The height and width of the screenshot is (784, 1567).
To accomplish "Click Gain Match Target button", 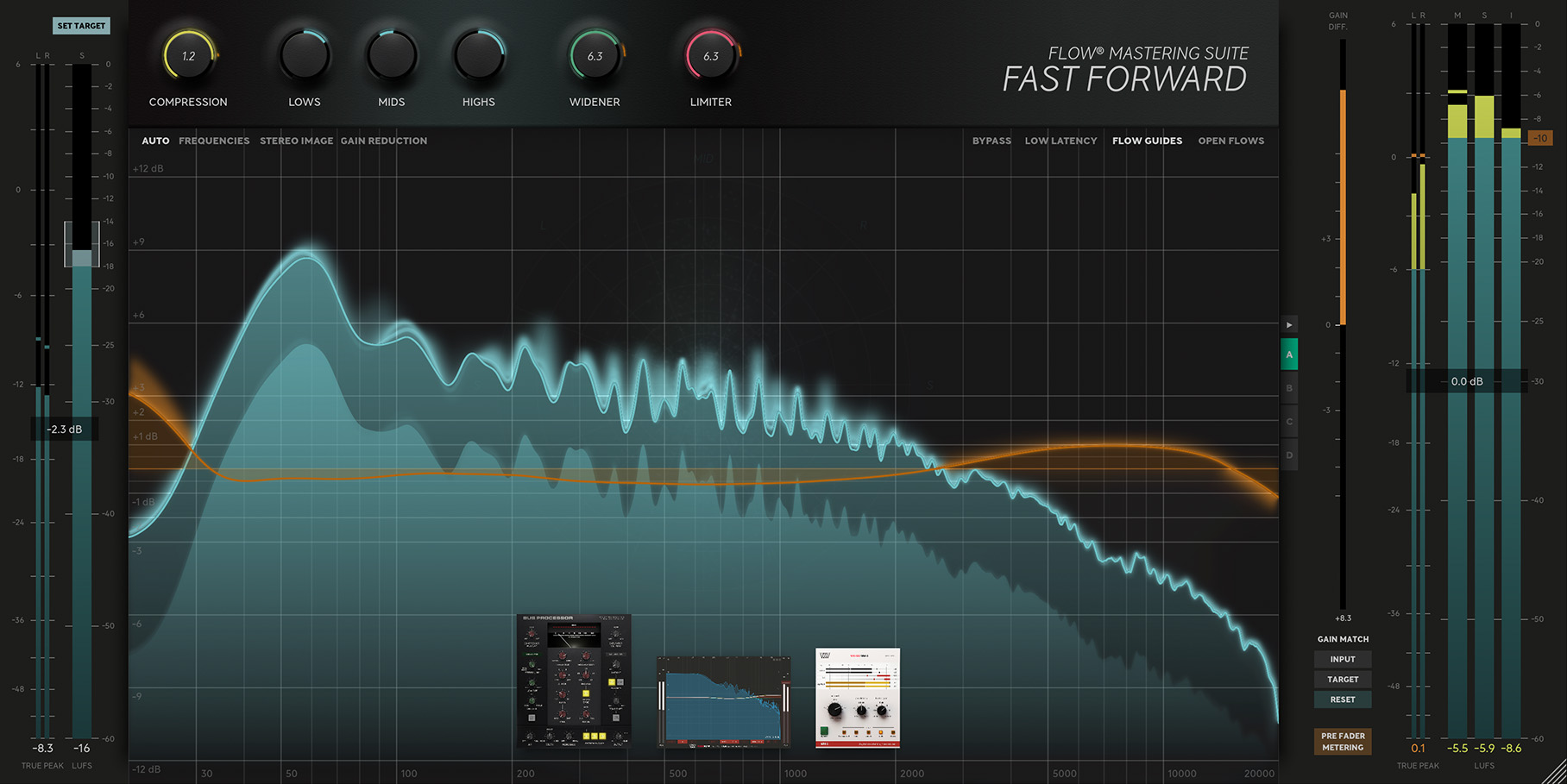I will pyautogui.click(x=1343, y=680).
